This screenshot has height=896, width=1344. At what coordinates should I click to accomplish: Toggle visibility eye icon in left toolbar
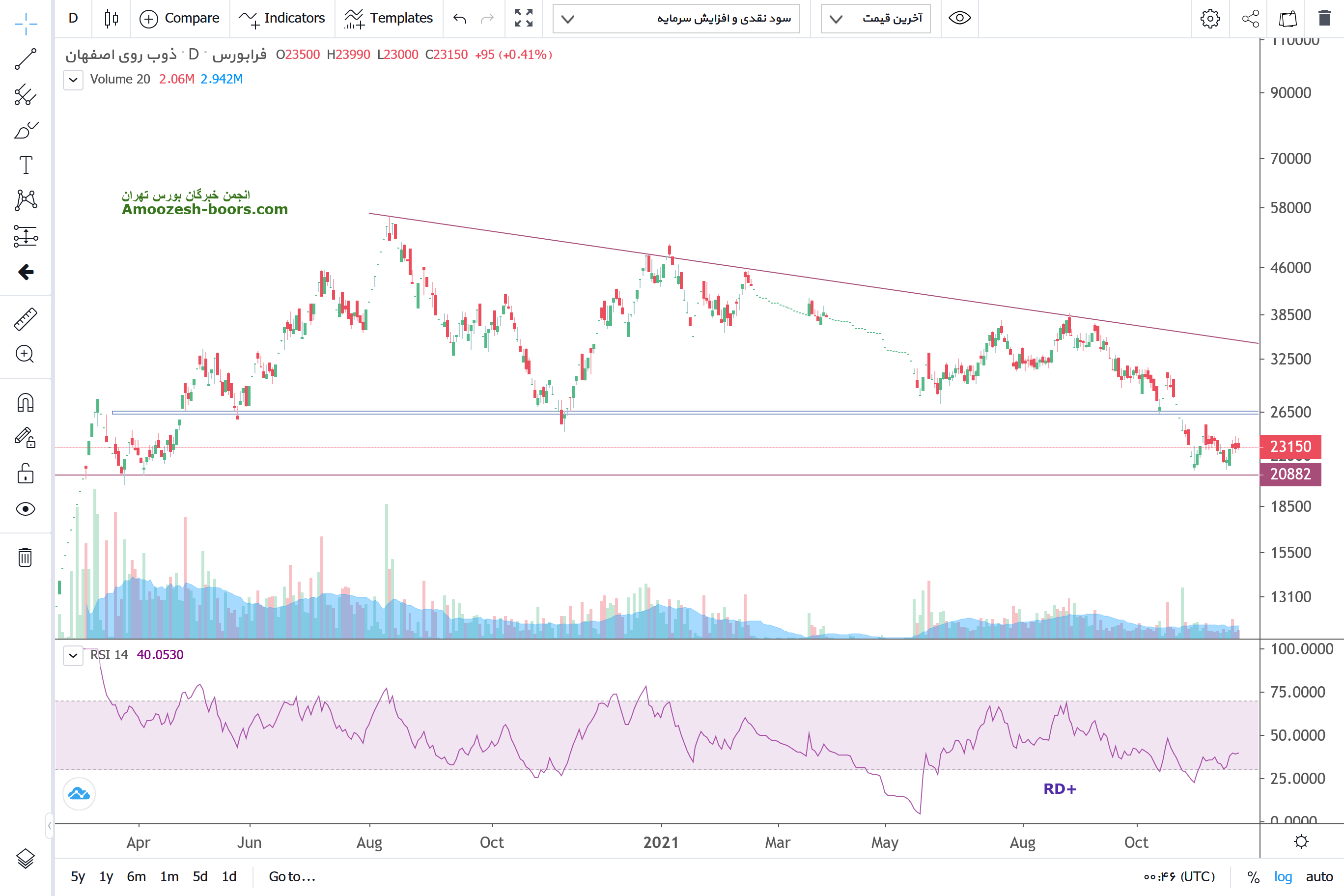pyautogui.click(x=25, y=508)
